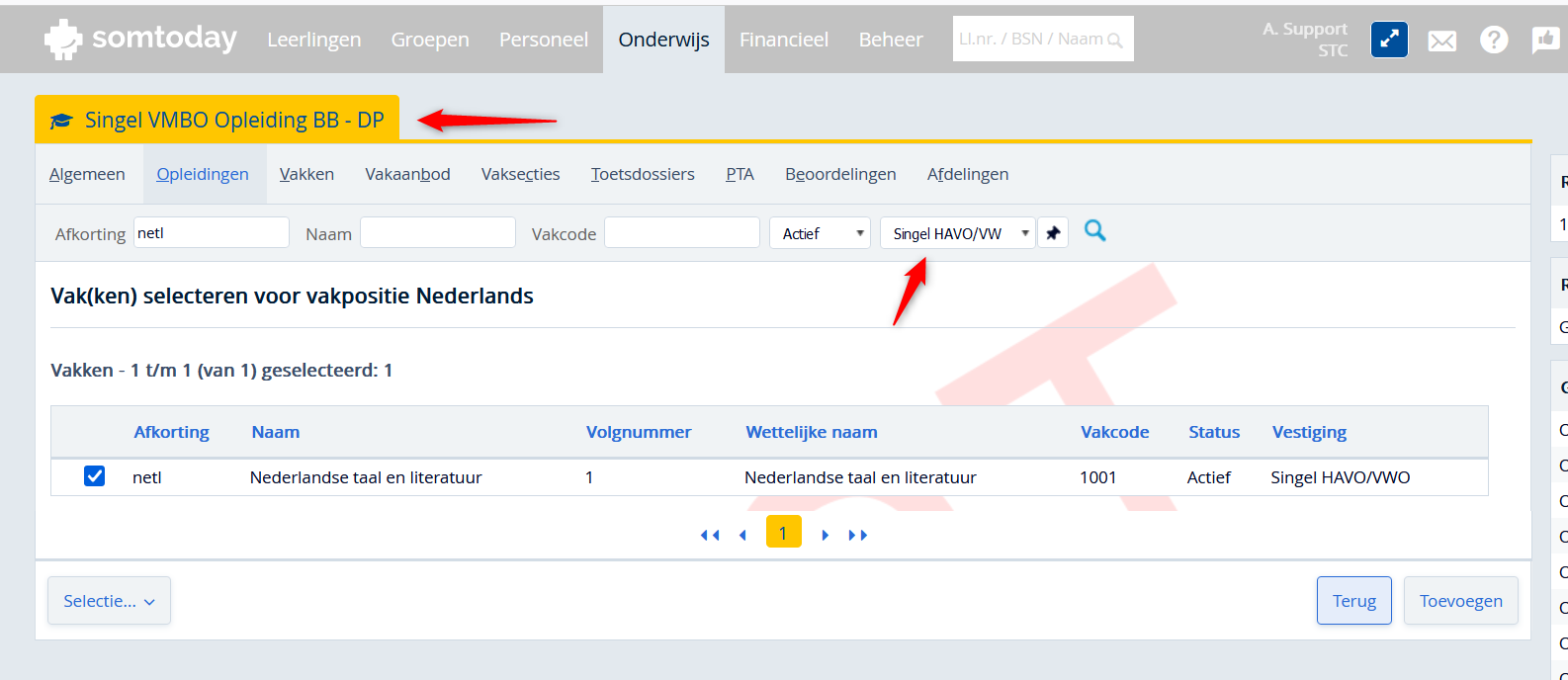Screen dimensions: 1568x680
Task: Click Singel HAVO/VWO cell in table row
Action: 1340,477
